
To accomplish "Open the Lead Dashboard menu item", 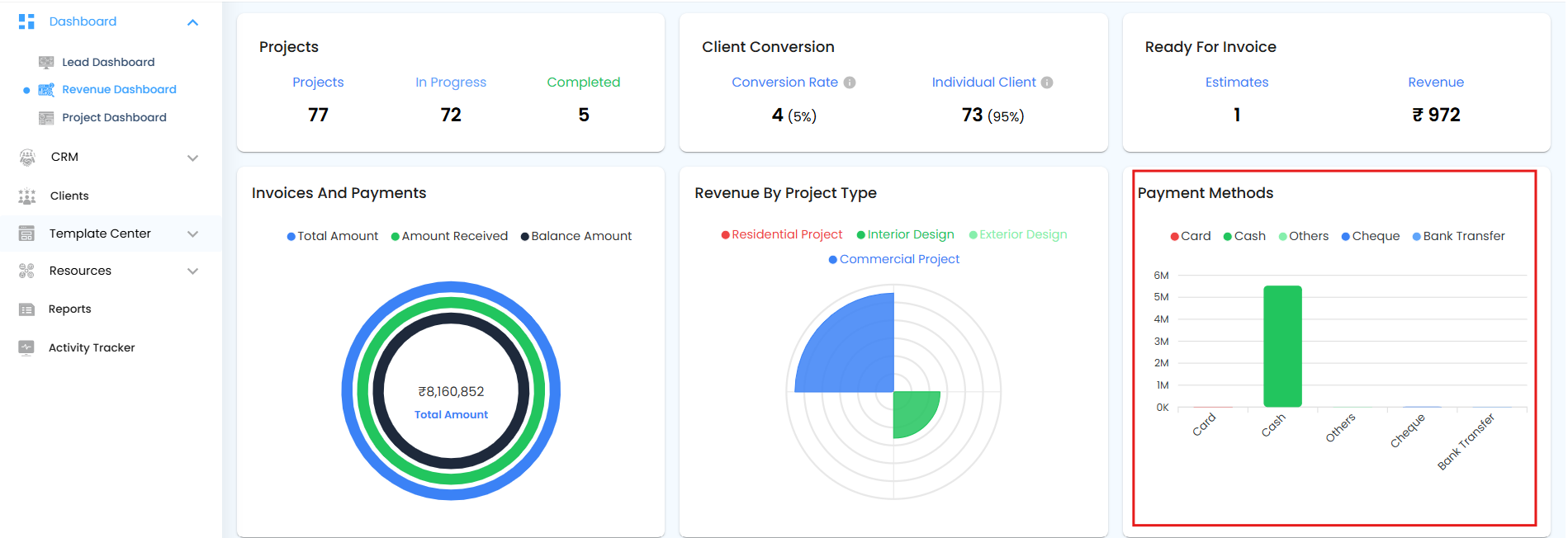I will (x=108, y=62).
